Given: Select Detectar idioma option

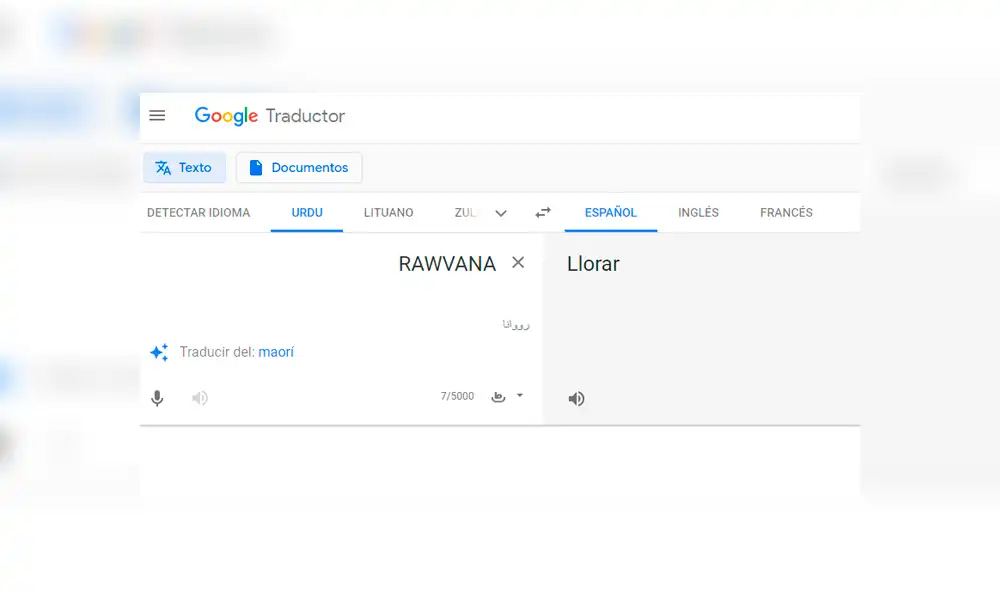Looking at the screenshot, I should pos(199,212).
